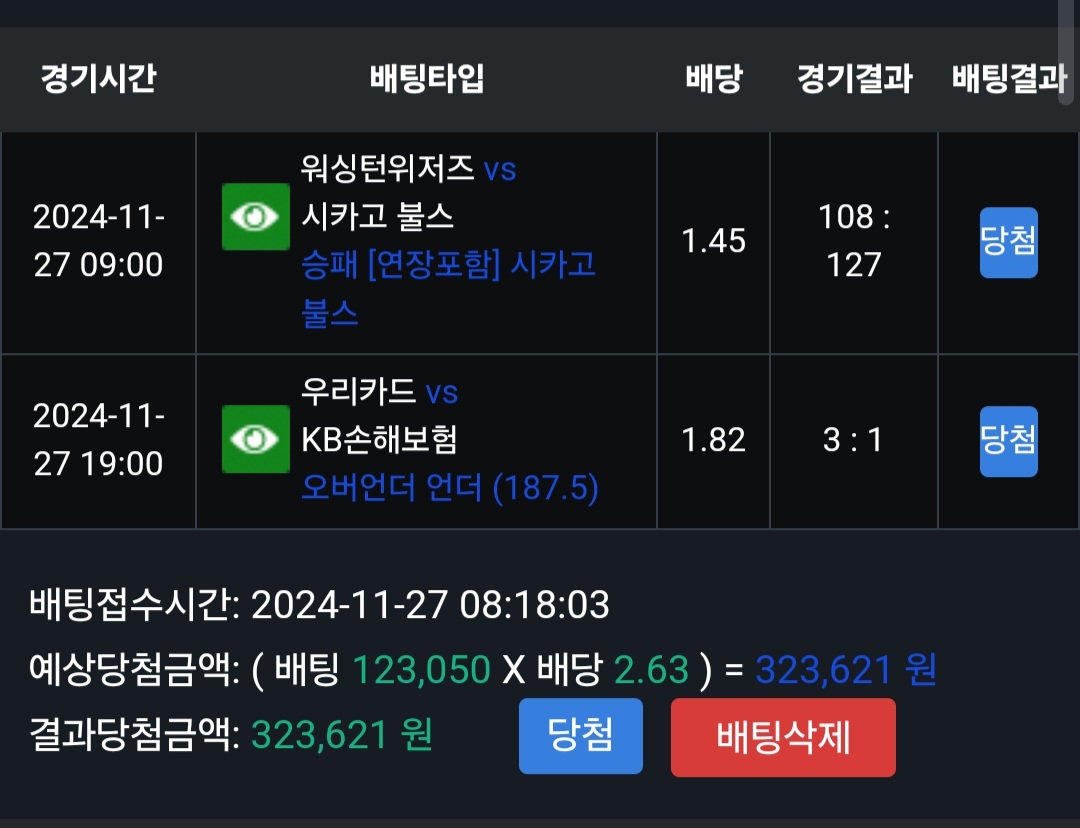Select the 배팅결과 column header
Screen dimensions: 1080x828
1008,79
